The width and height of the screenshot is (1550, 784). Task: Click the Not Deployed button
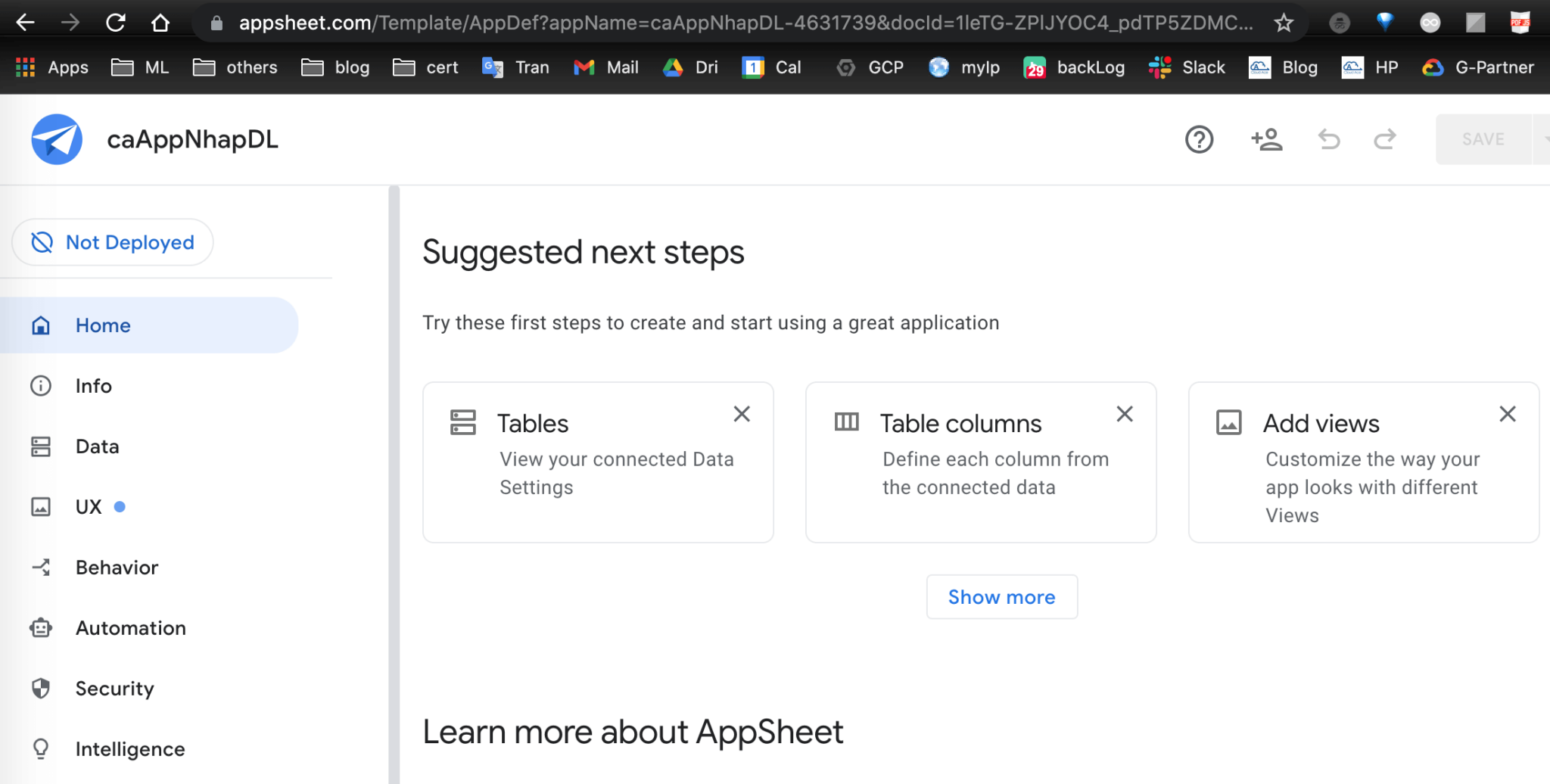112,241
